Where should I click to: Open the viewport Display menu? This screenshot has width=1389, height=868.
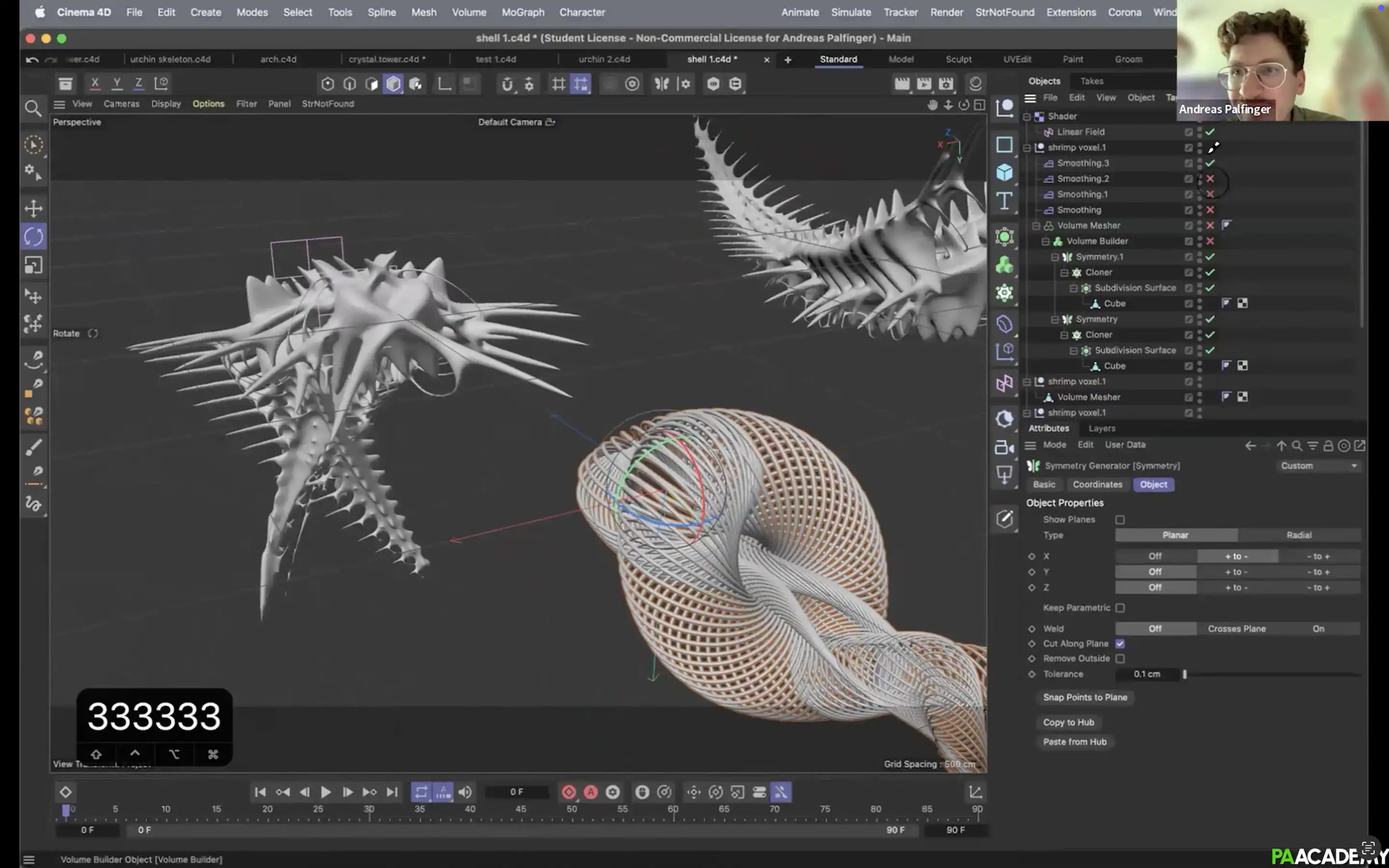pos(166,104)
